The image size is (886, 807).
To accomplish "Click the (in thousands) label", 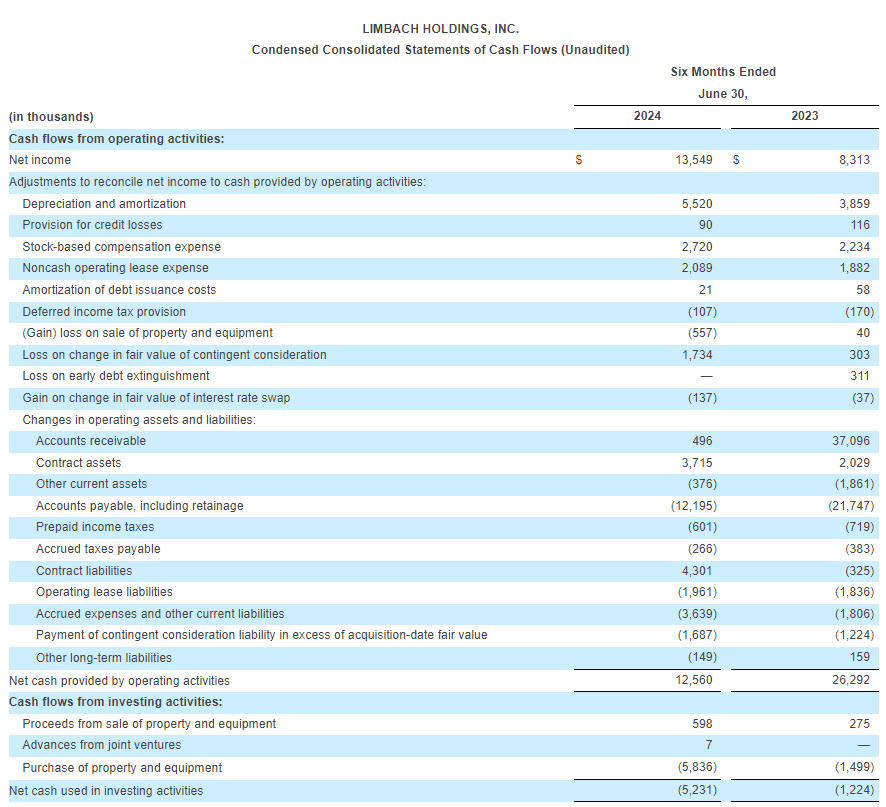I will tap(51, 116).
